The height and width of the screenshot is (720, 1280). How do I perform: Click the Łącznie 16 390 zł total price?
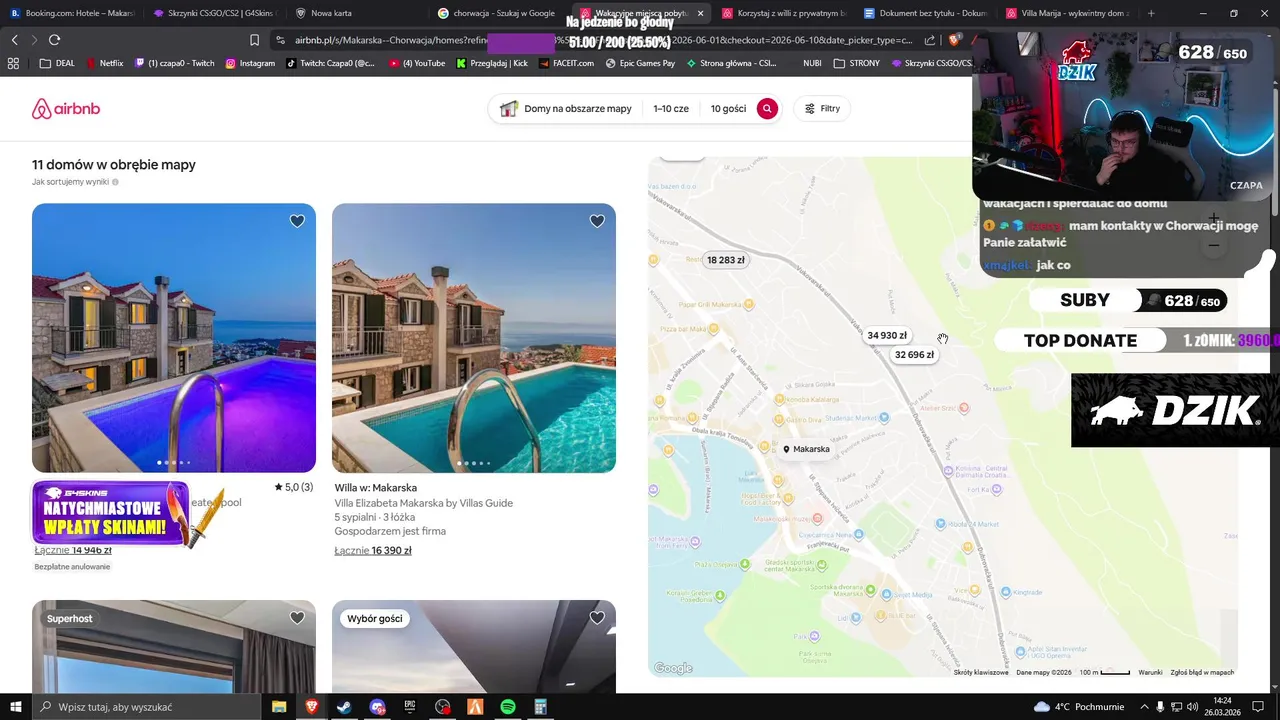373,551
